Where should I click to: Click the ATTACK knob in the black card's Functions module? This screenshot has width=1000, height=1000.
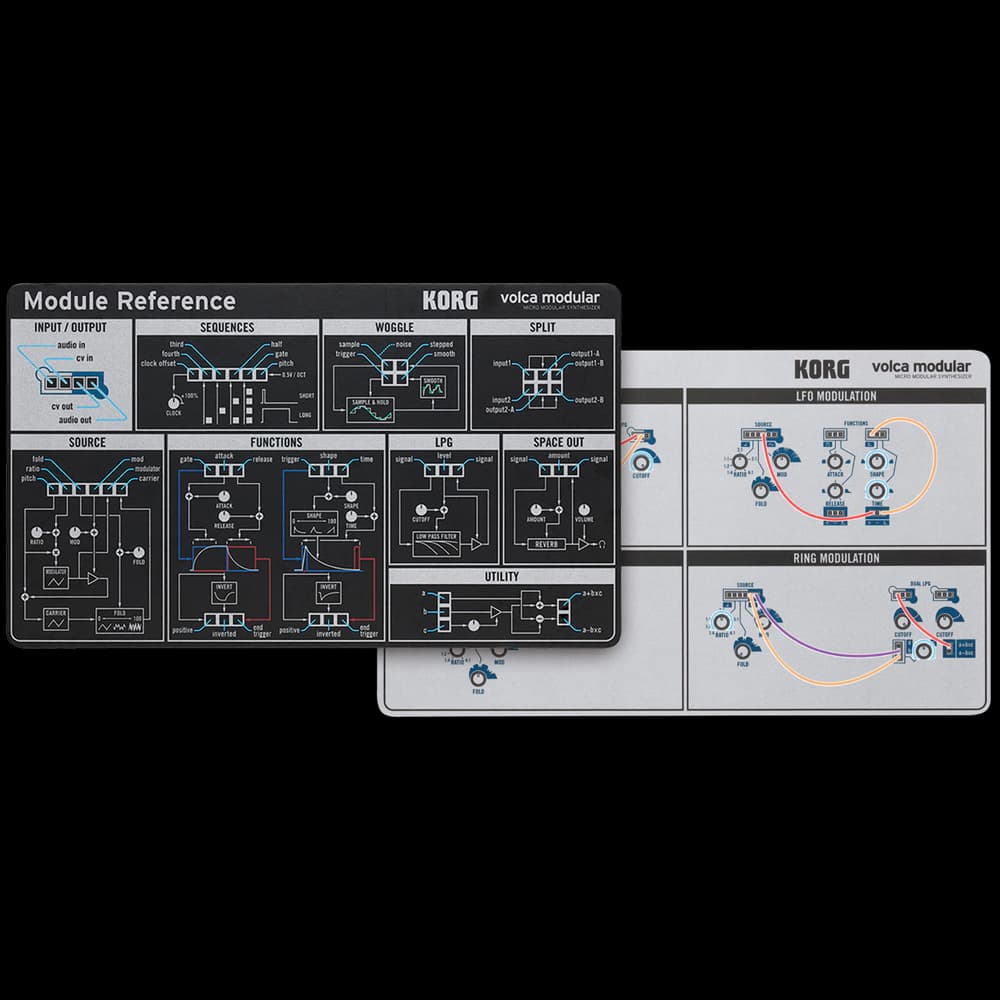[224, 496]
